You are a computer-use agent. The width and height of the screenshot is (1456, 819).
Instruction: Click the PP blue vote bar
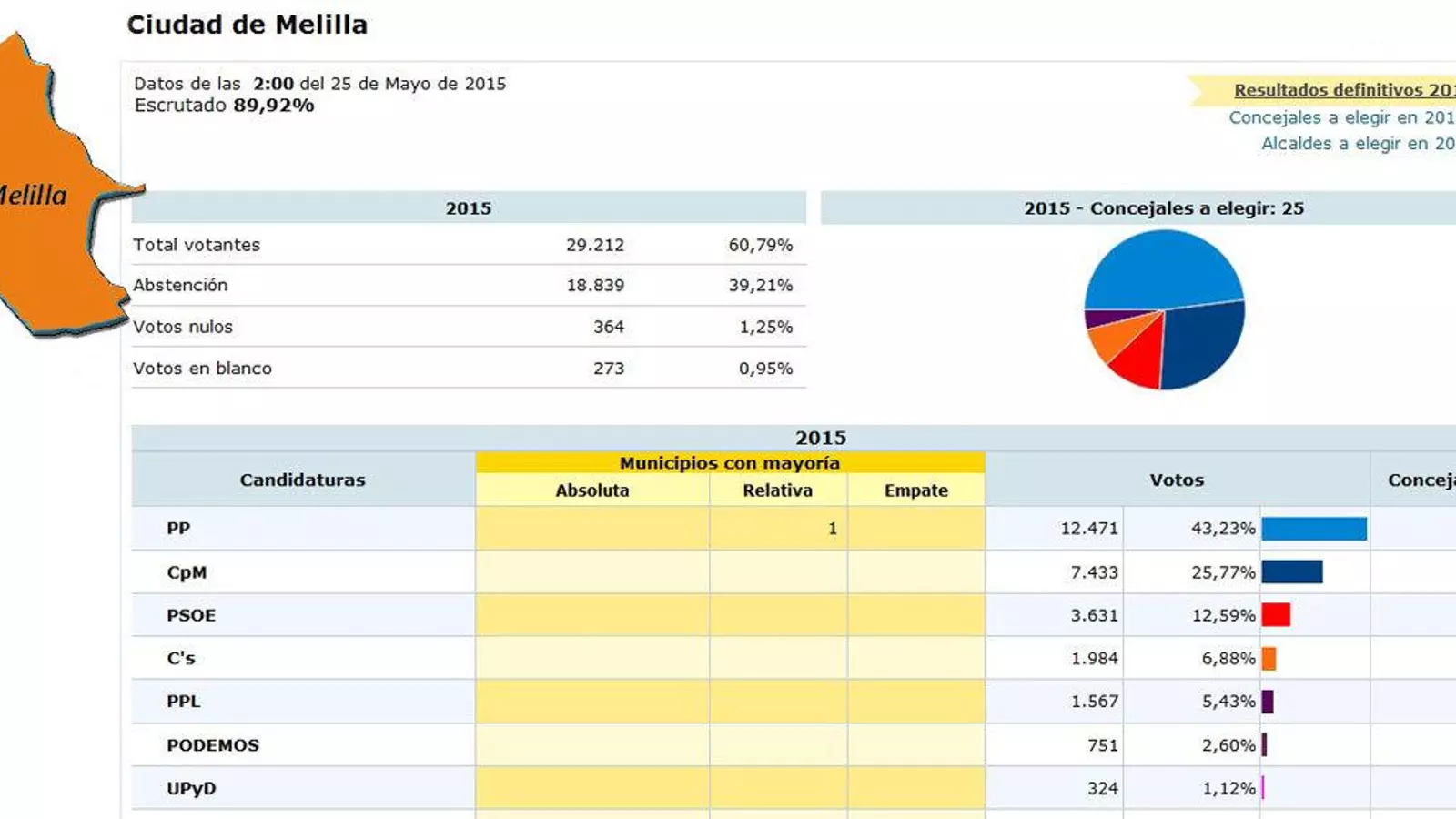point(1313,529)
